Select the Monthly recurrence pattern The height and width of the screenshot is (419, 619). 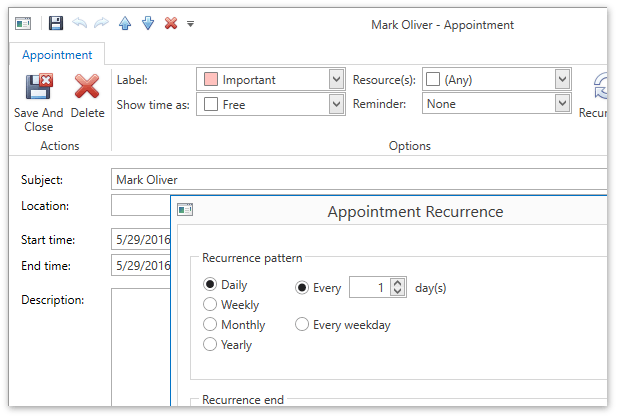(x=210, y=325)
